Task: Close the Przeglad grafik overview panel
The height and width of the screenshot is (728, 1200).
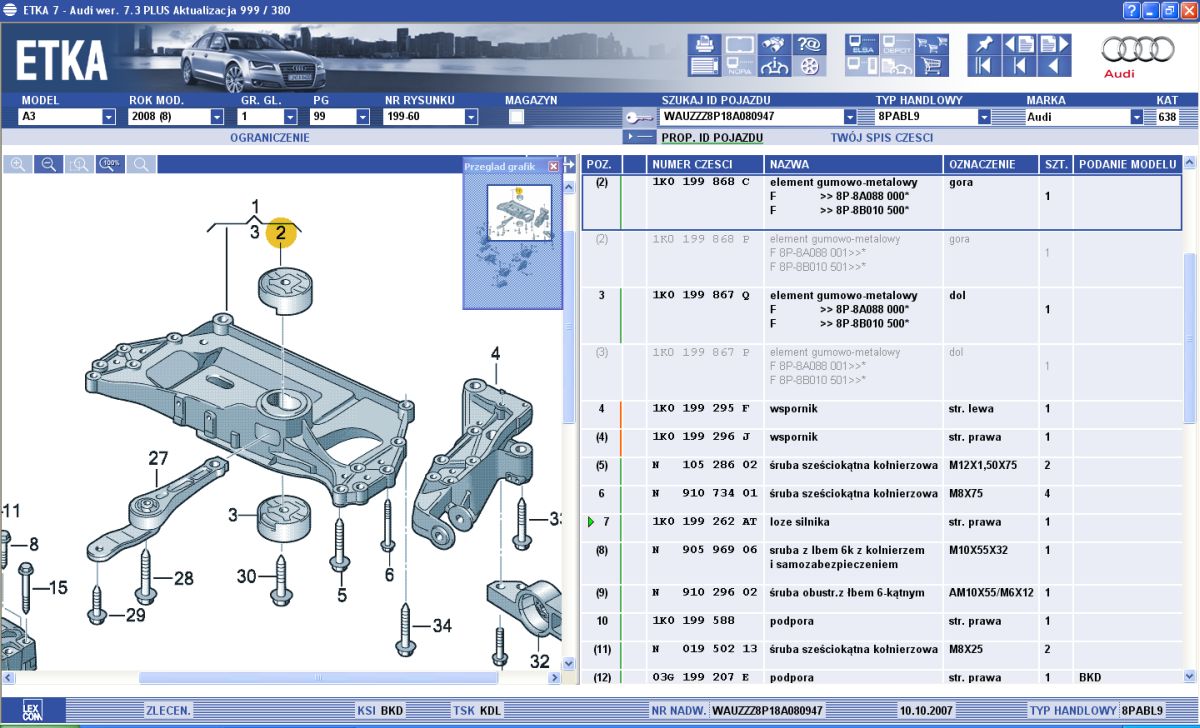Action: click(x=553, y=166)
